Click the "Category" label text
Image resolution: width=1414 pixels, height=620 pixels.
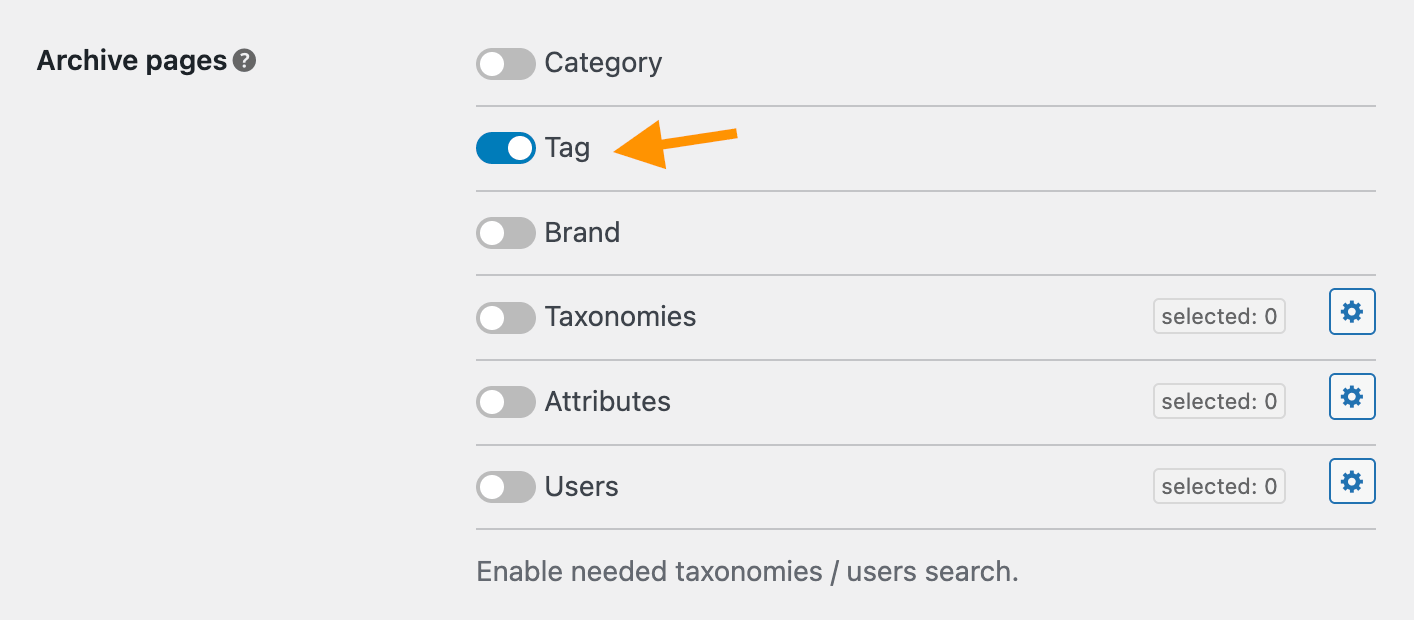pos(603,63)
